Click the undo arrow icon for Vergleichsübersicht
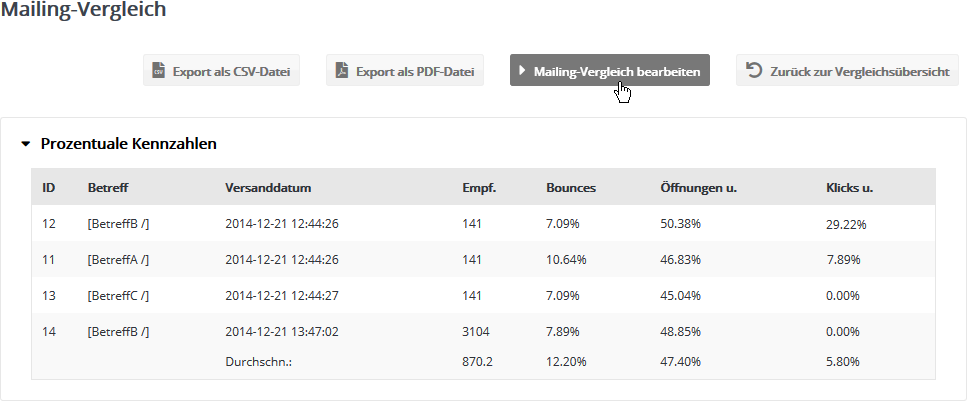Viewport: 967px width, 401px height. [x=754, y=71]
